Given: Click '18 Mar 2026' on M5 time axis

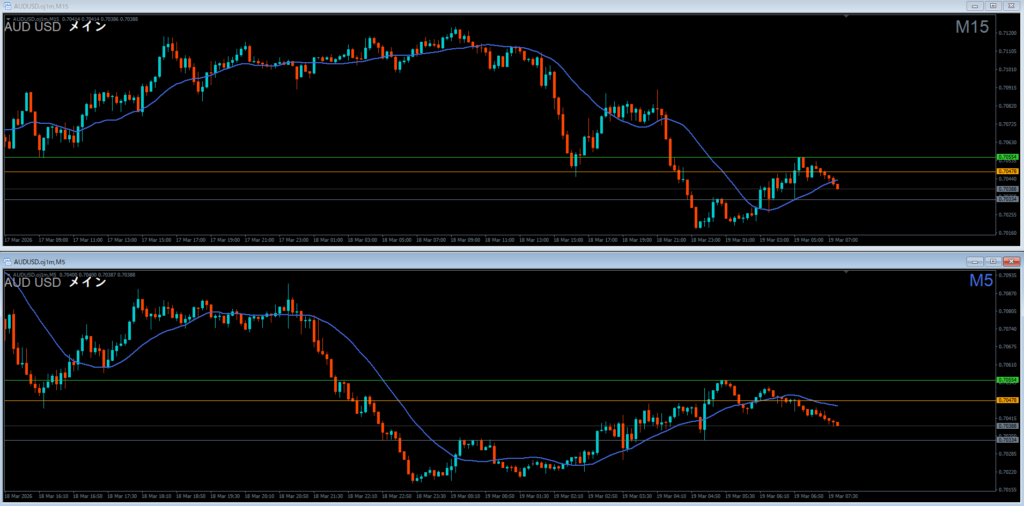Looking at the screenshot, I should 18,496.
